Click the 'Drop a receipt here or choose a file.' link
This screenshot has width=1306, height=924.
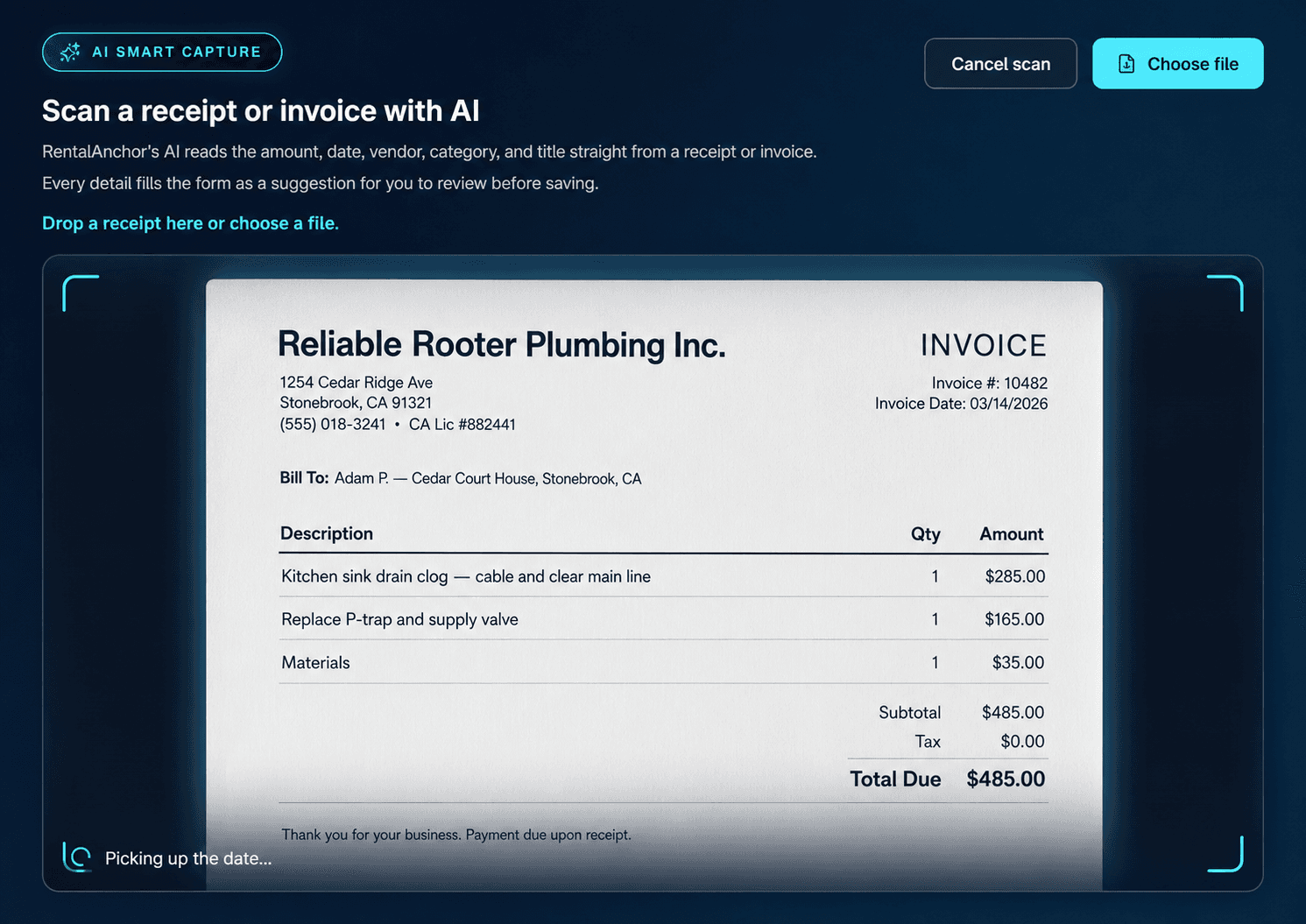click(x=190, y=223)
